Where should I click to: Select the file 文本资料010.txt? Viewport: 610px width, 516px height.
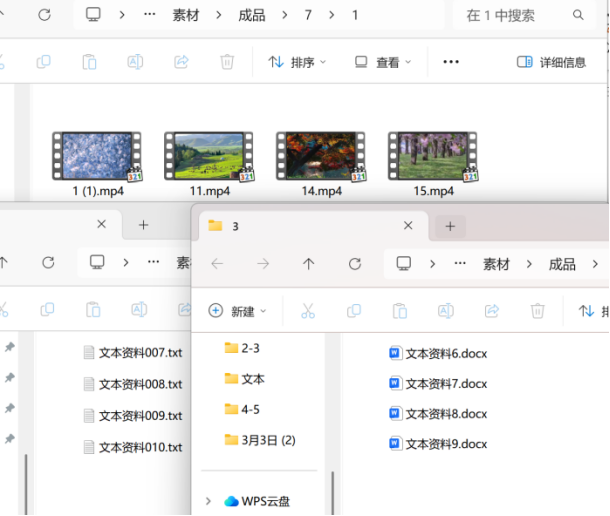tap(133, 448)
